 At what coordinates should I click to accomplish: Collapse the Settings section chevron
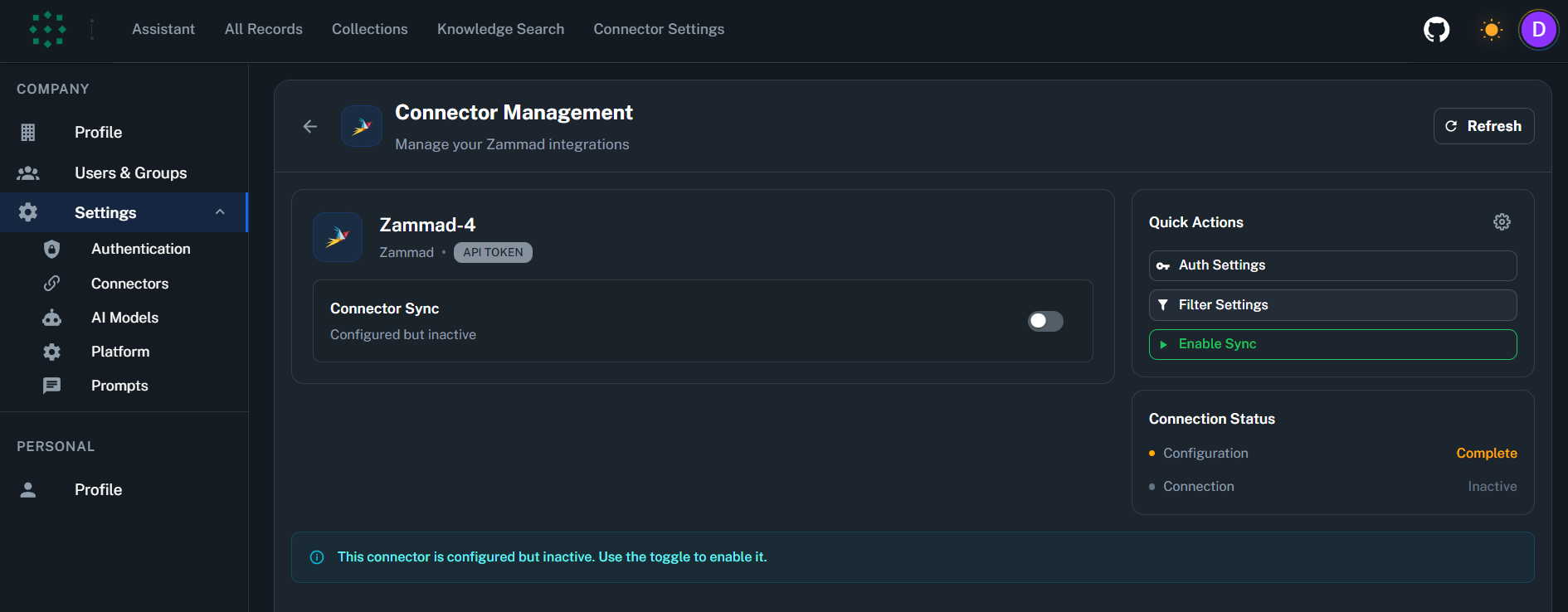tap(220, 212)
